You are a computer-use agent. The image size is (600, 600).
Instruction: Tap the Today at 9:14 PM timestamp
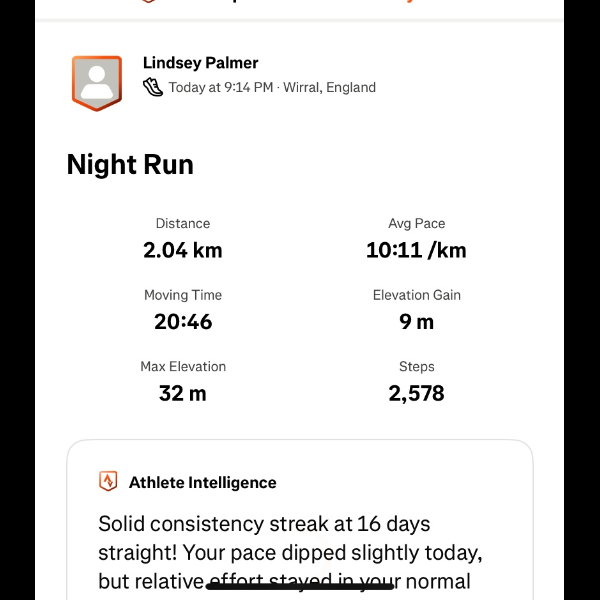(221, 87)
